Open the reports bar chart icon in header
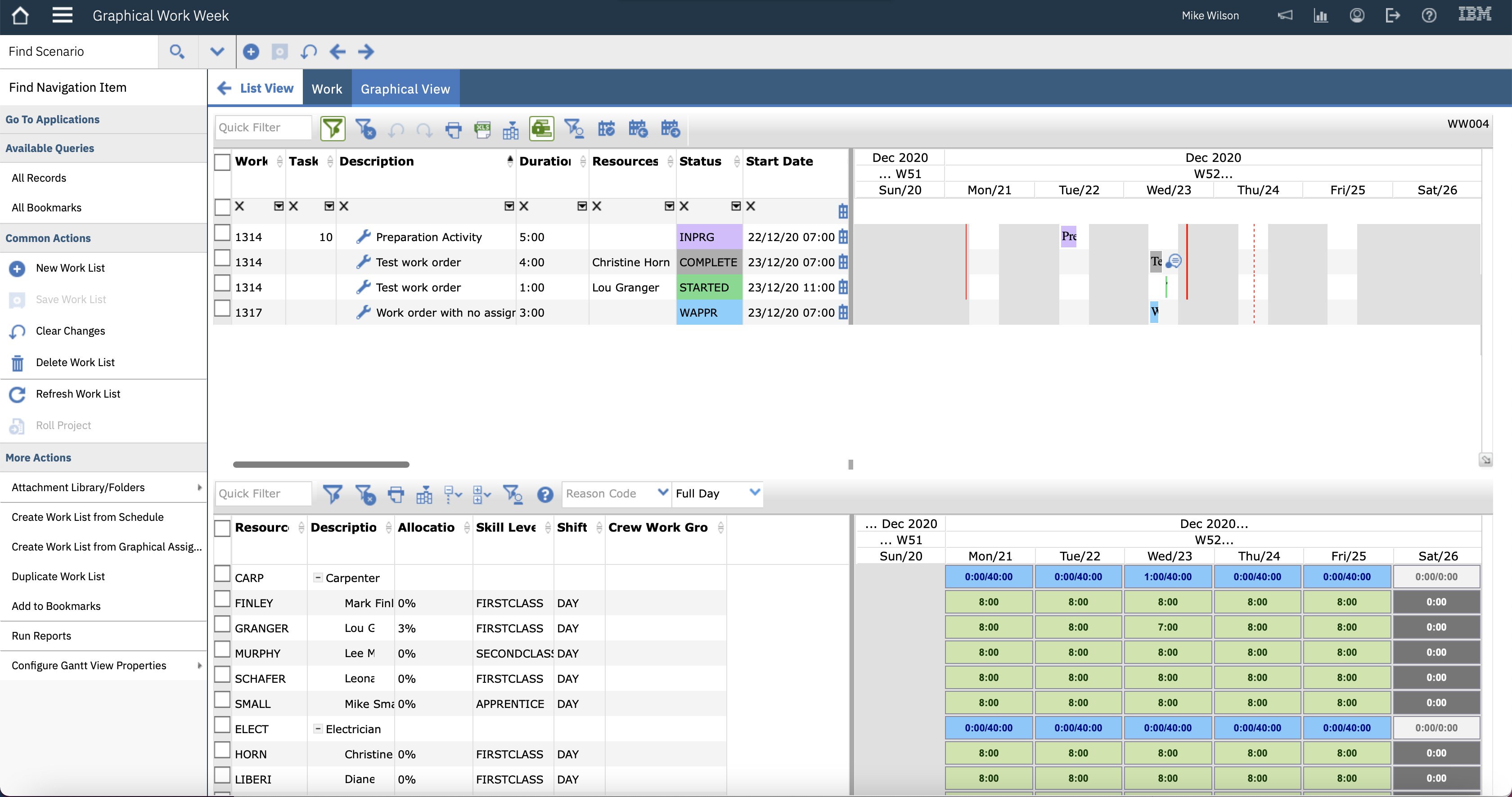 pyautogui.click(x=1321, y=15)
